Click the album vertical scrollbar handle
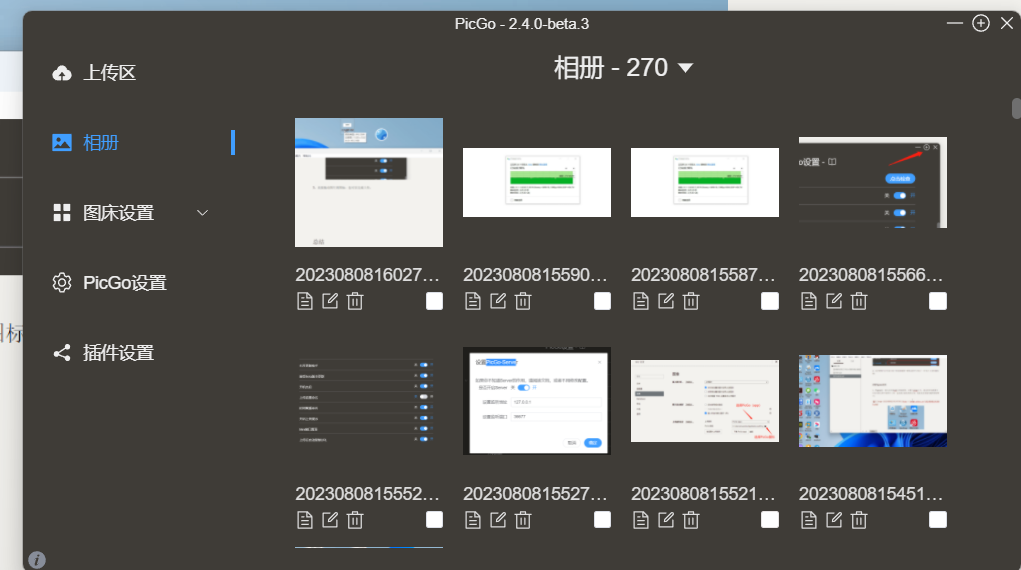The height and width of the screenshot is (570, 1021). click(x=1016, y=108)
